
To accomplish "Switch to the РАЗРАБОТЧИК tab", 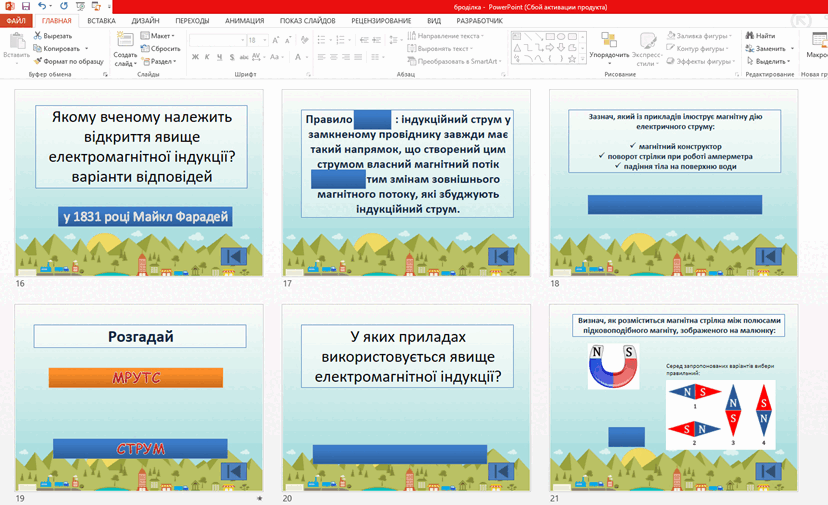I will (x=479, y=21).
